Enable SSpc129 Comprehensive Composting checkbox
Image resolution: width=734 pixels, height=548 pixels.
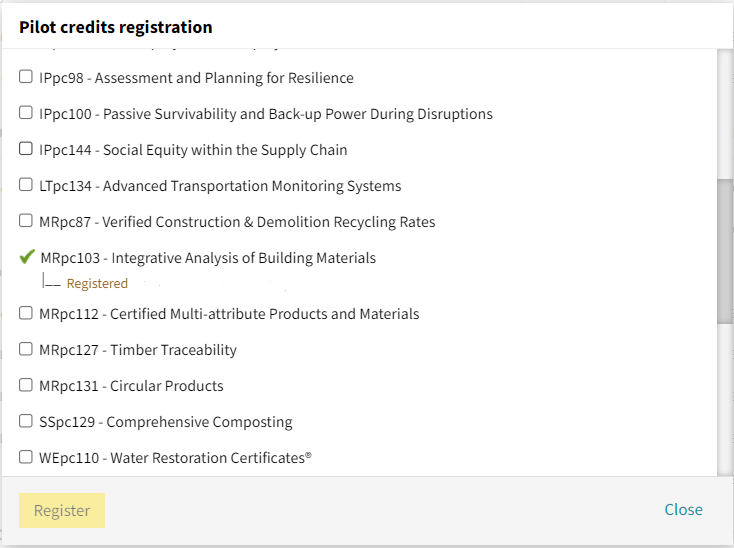26,421
